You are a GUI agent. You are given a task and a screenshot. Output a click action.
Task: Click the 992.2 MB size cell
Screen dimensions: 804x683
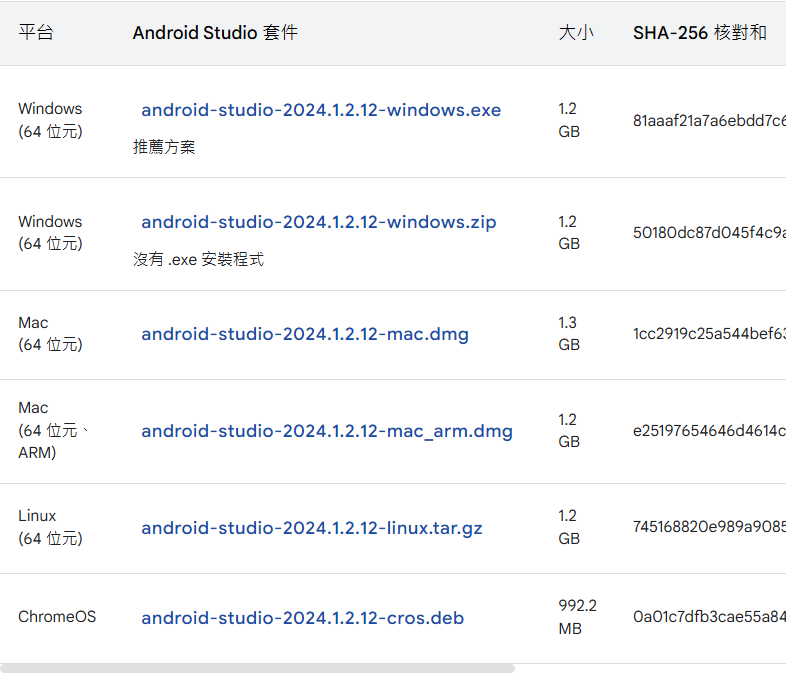coord(577,617)
